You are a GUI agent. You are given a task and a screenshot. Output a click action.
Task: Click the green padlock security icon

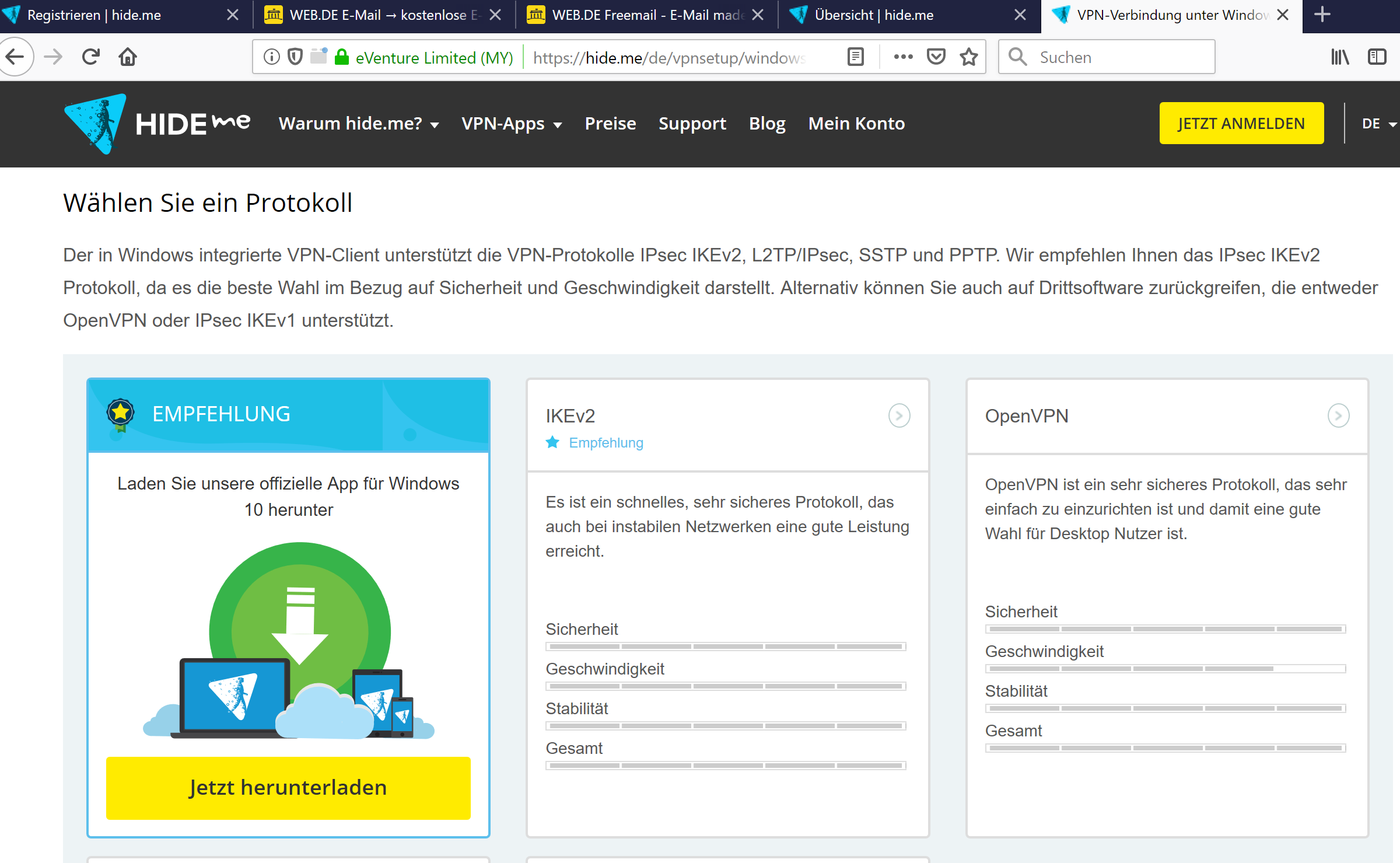click(342, 57)
